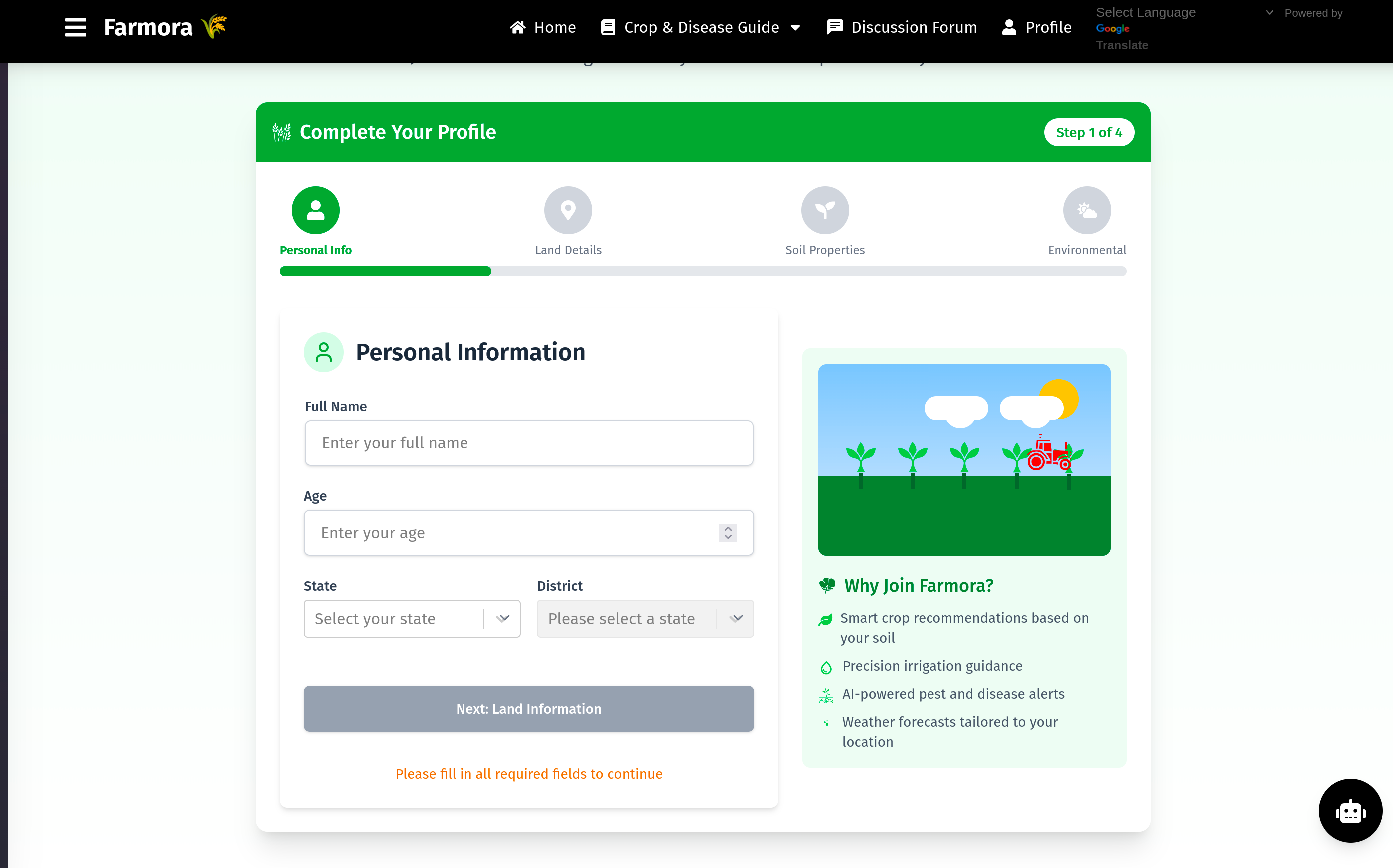Select the Soil Properties seedling icon

[x=824, y=210]
